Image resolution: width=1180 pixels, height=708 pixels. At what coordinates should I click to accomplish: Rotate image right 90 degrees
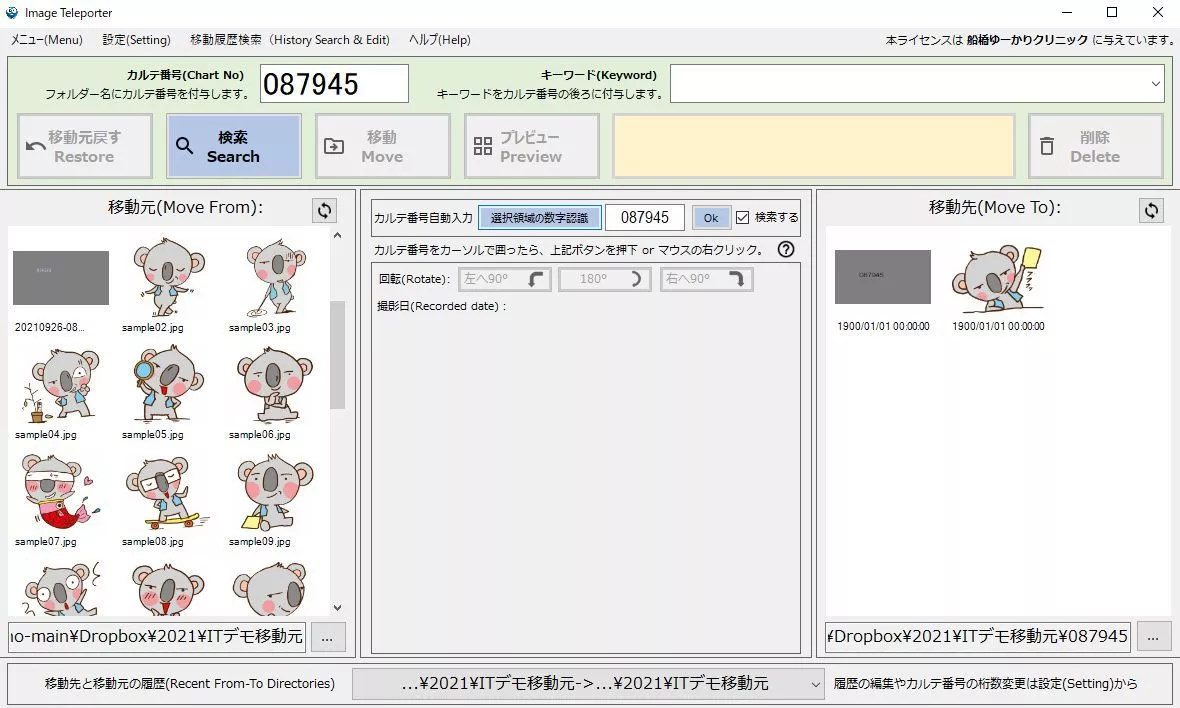706,279
